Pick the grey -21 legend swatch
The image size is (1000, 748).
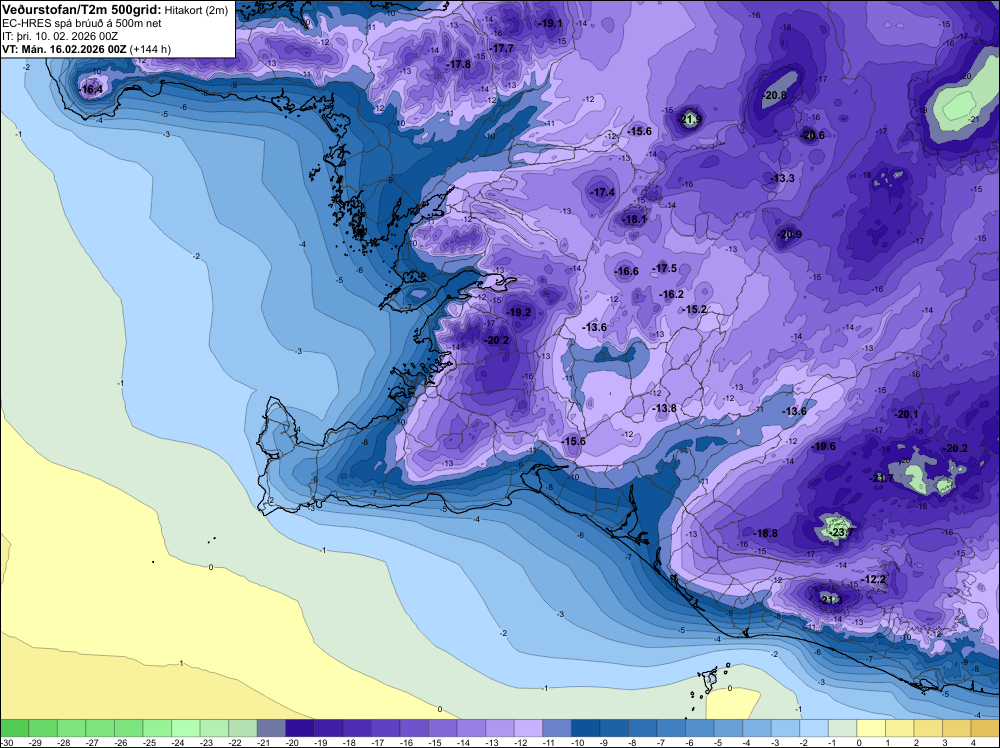pos(271,728)
